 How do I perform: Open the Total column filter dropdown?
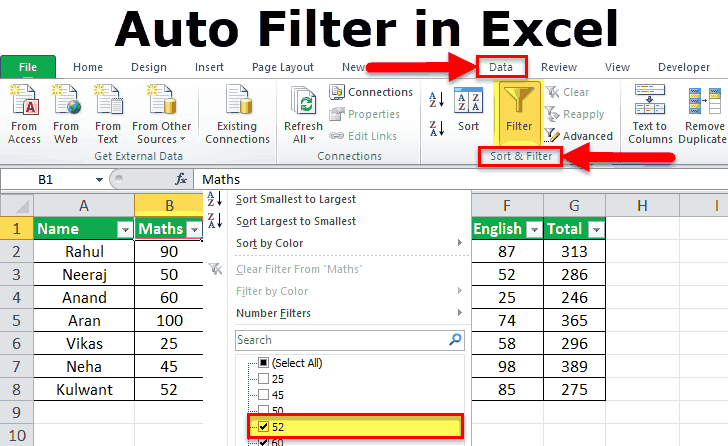[x=596, y=229]
